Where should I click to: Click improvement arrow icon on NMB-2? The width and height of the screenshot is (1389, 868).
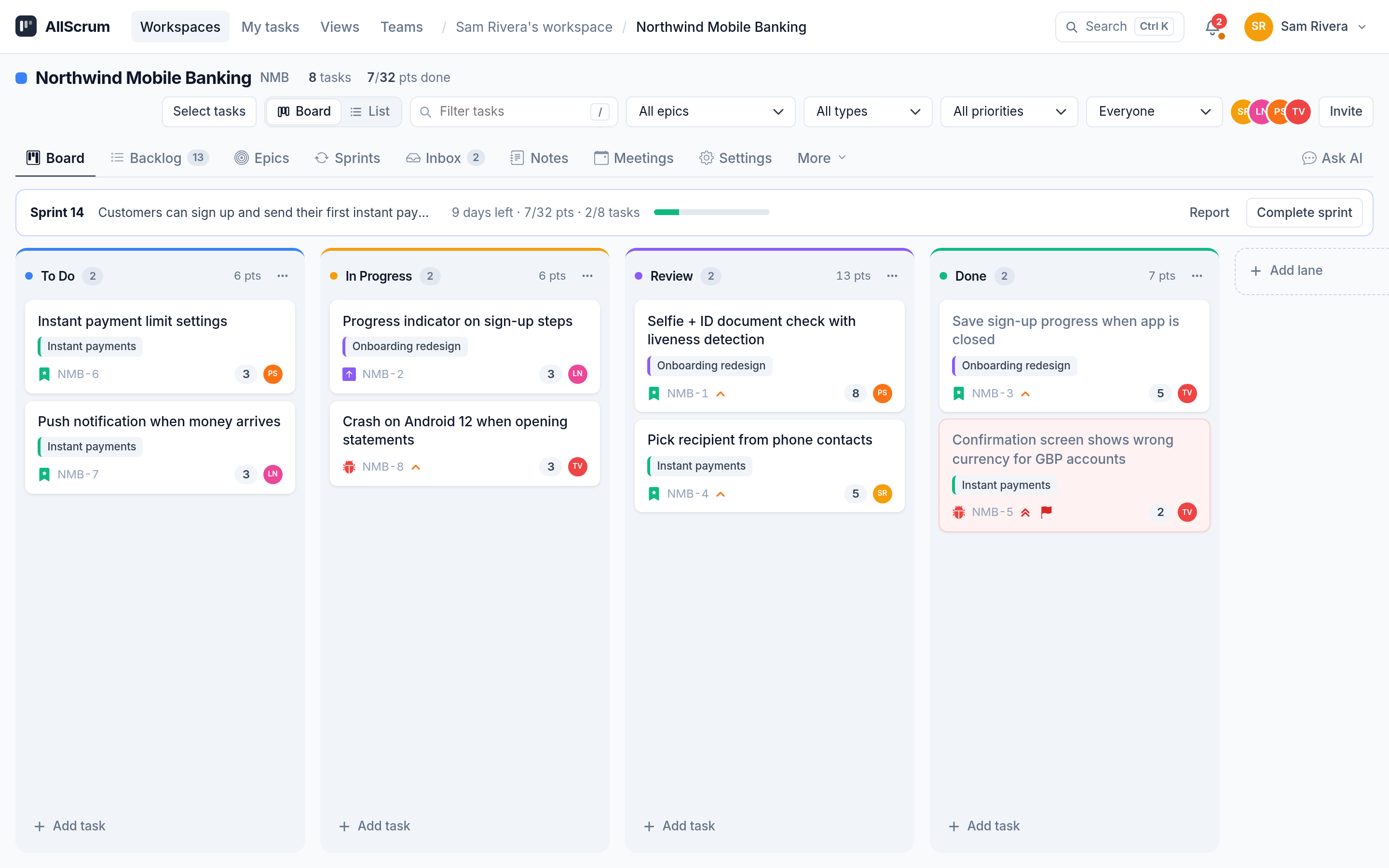349,374
